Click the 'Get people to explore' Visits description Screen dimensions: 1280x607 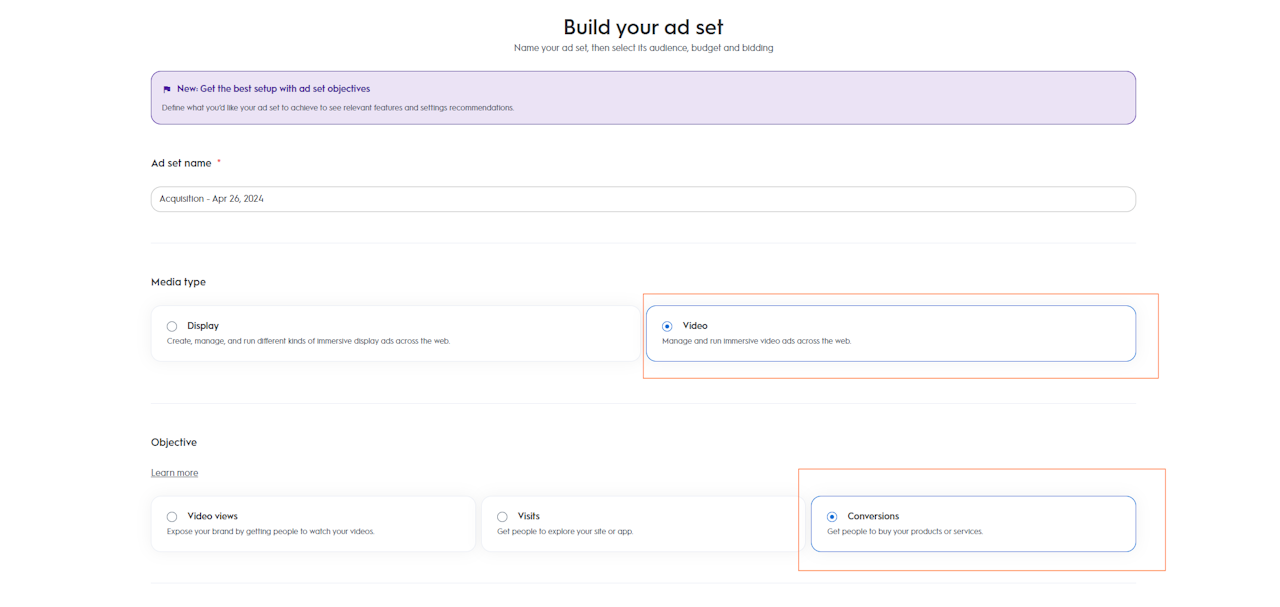[x=565, y=532]
